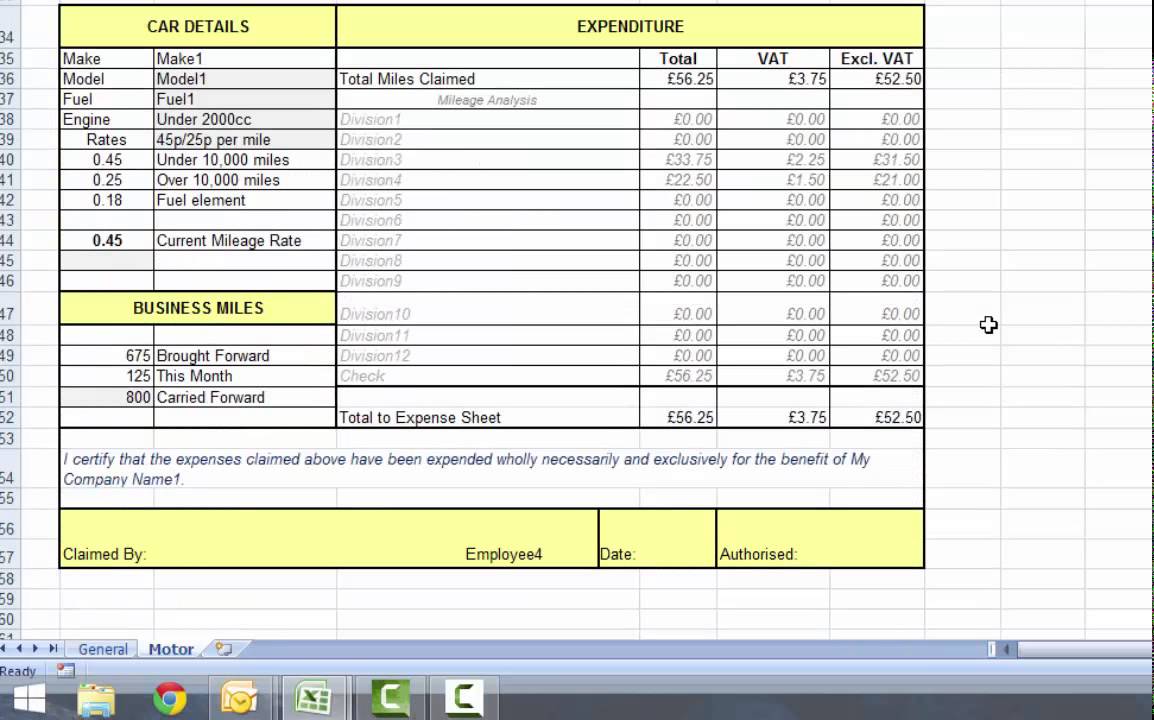This screenshot has width=1154, height=720.
Task: Switch to the General sheet tab
Action: [102, 649]
